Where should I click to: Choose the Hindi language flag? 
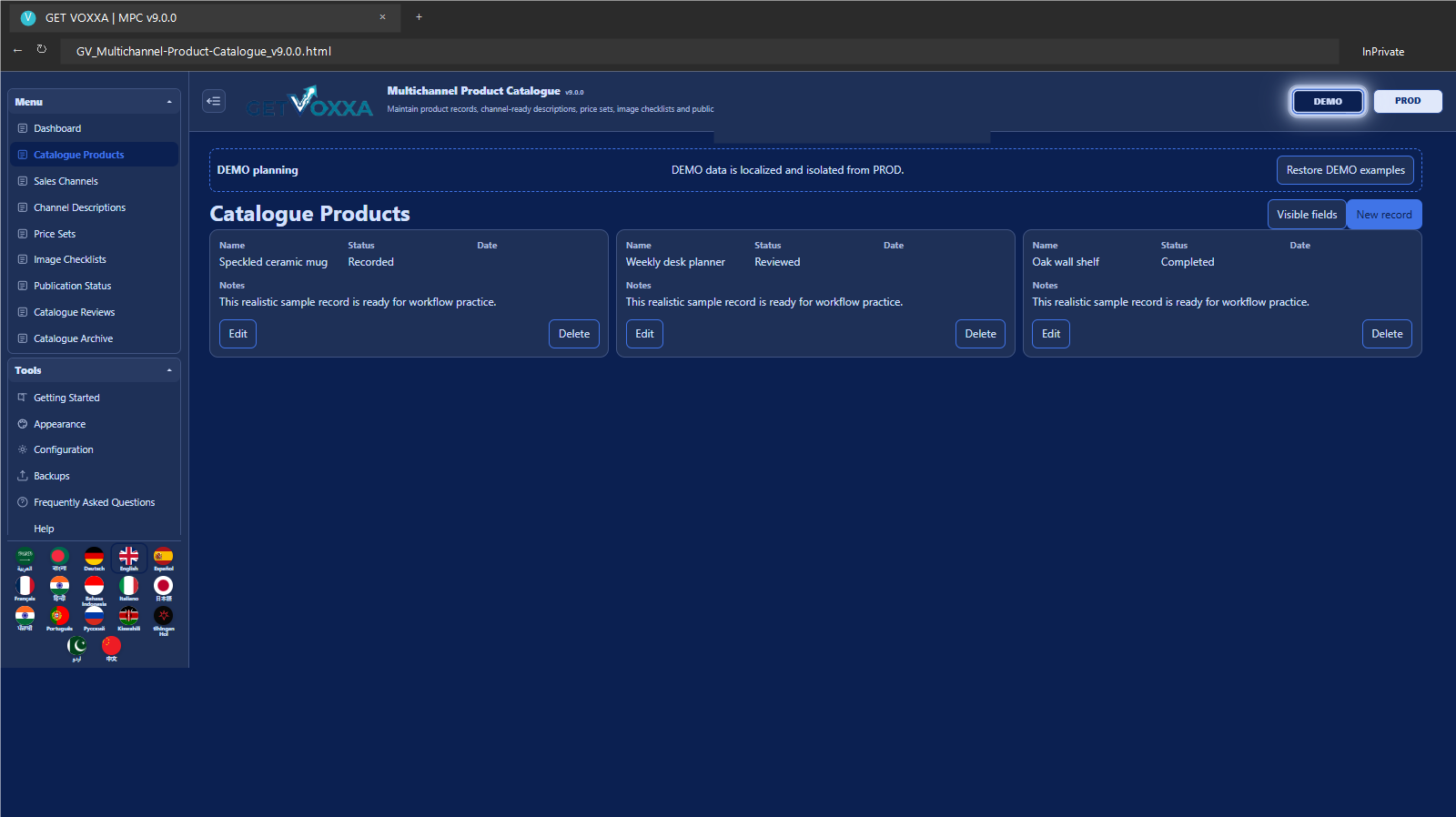[x=59, y=590]
